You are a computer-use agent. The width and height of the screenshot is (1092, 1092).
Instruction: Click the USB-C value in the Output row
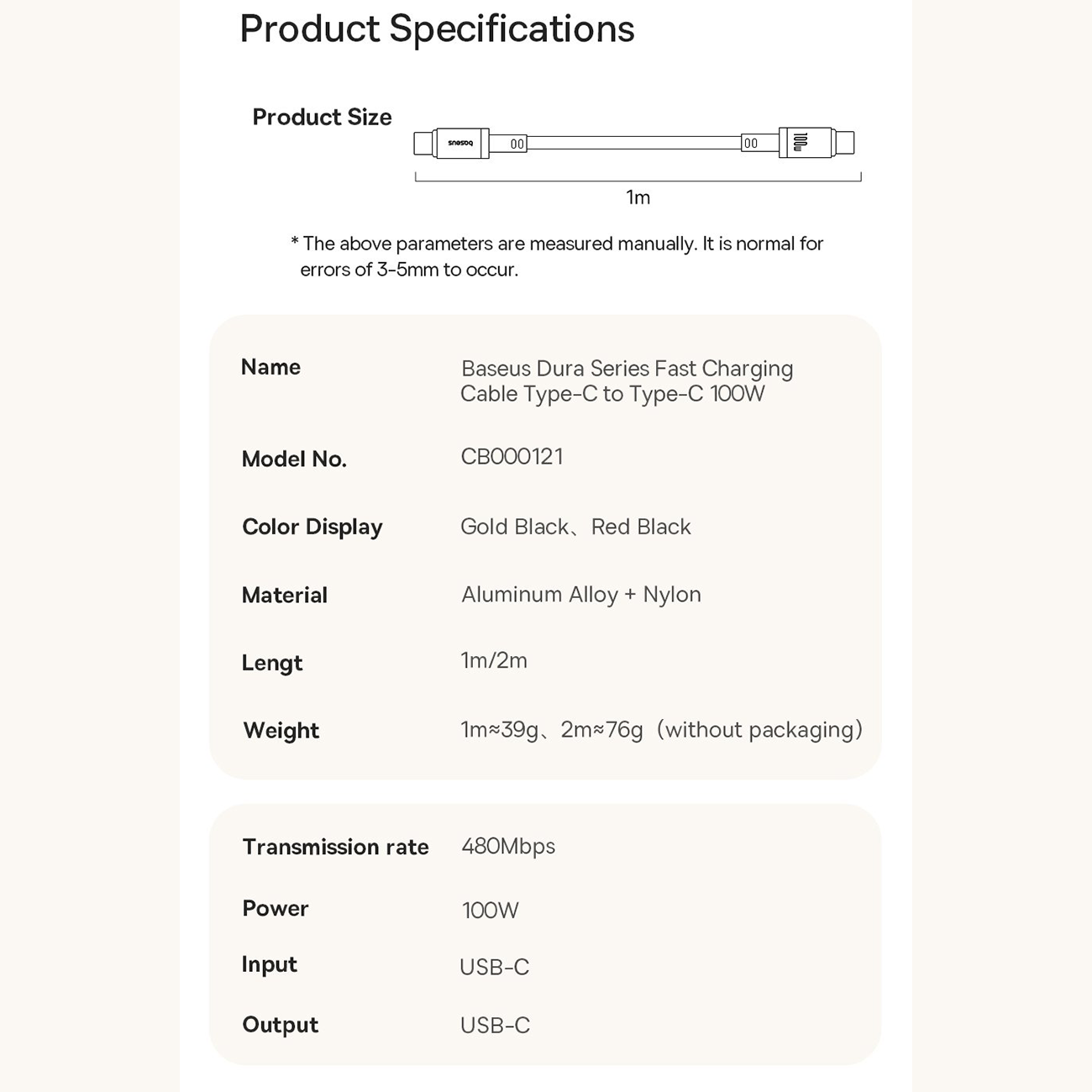pos(495,1026)
